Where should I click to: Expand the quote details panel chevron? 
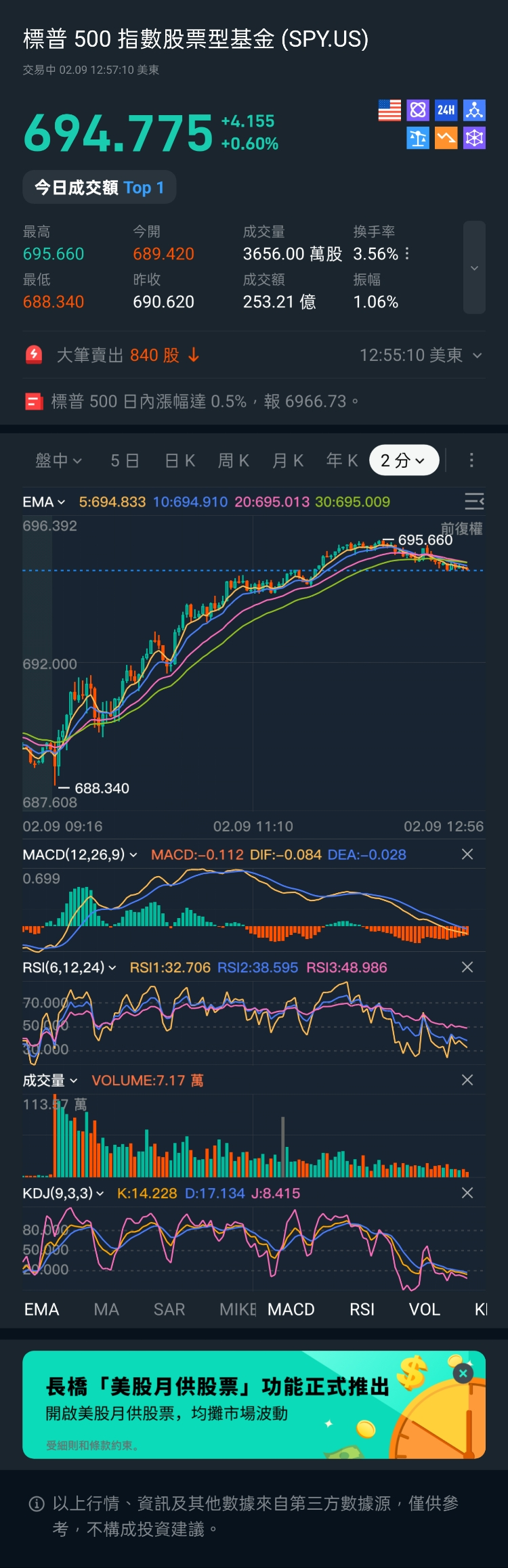(474, 267)
